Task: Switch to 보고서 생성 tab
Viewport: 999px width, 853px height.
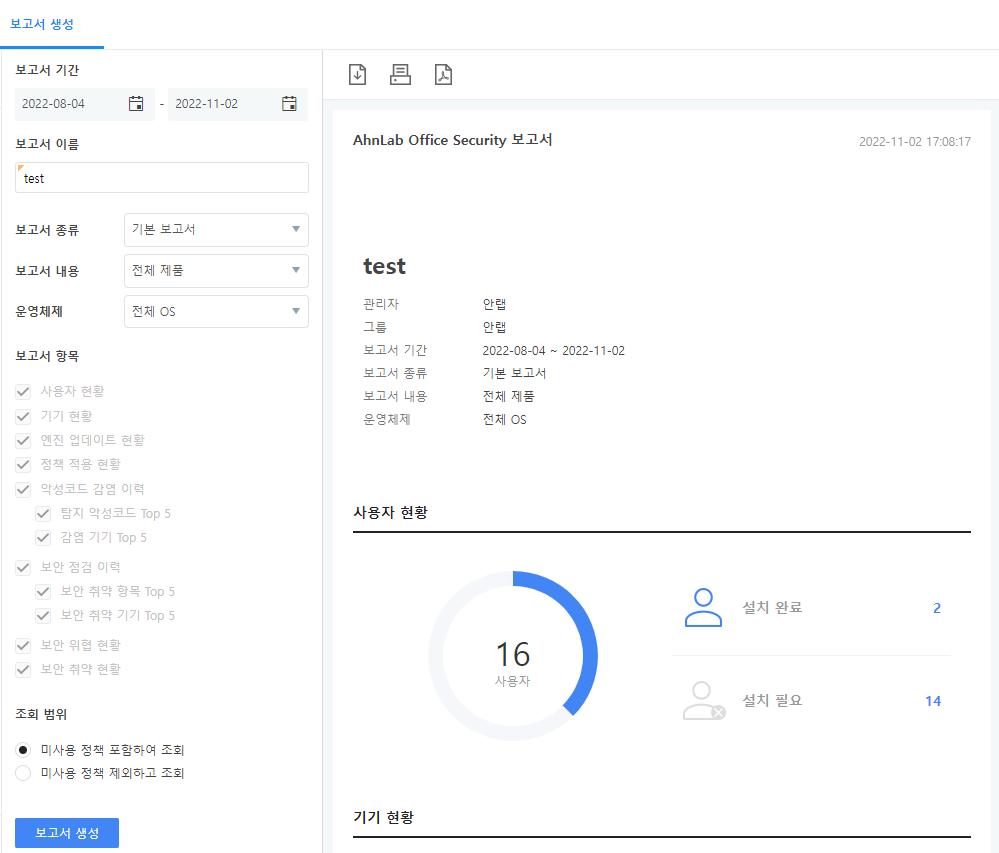Action: (42, 24)
